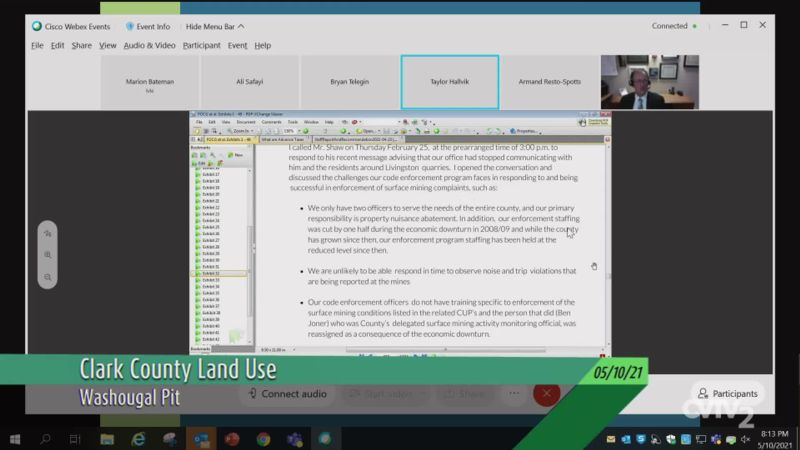
Task: Switch to Webex app in the taskbar
Action: 326,439
